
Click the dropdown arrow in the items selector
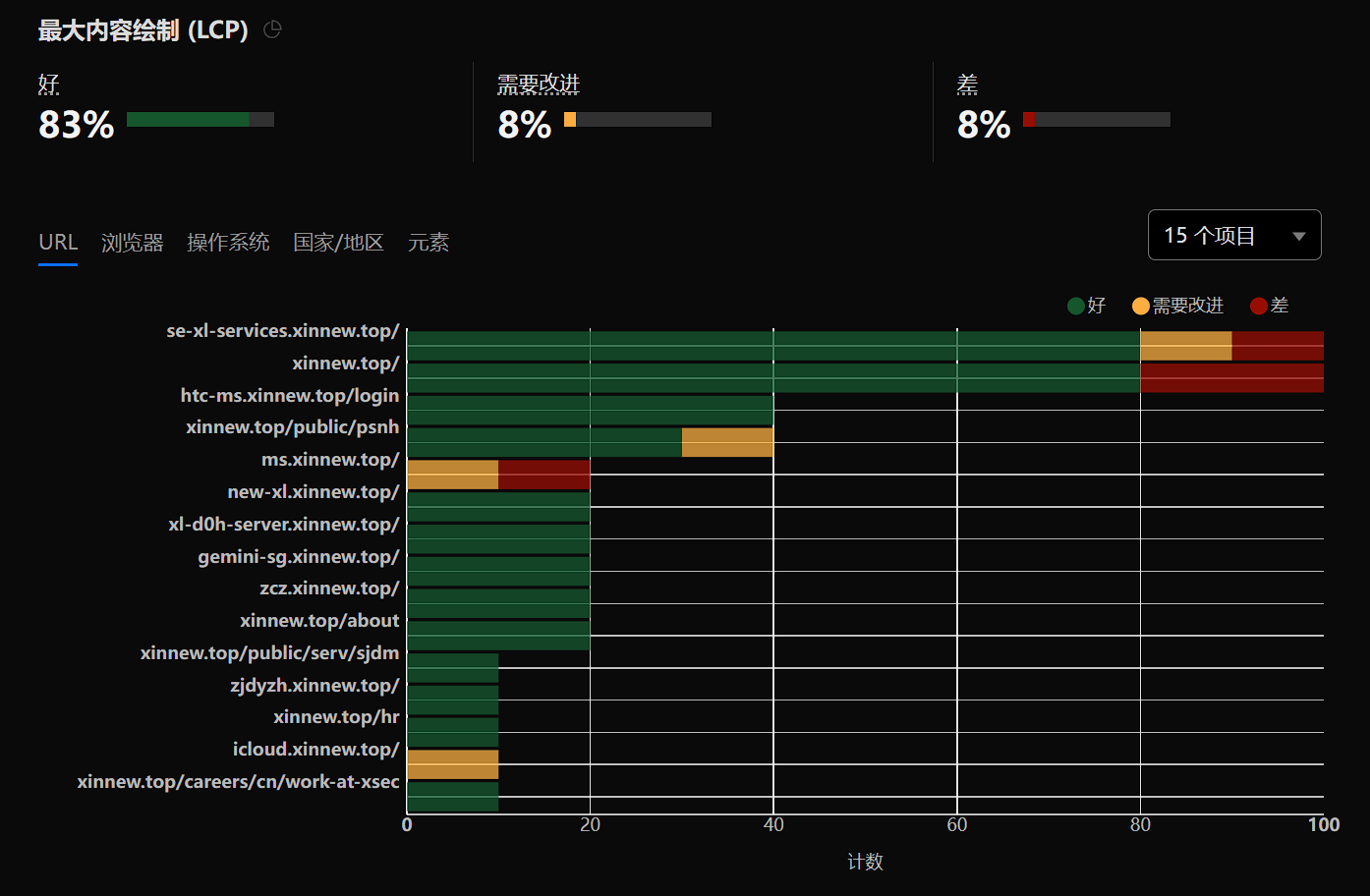pyautogui.click(x=1298, y=236)
